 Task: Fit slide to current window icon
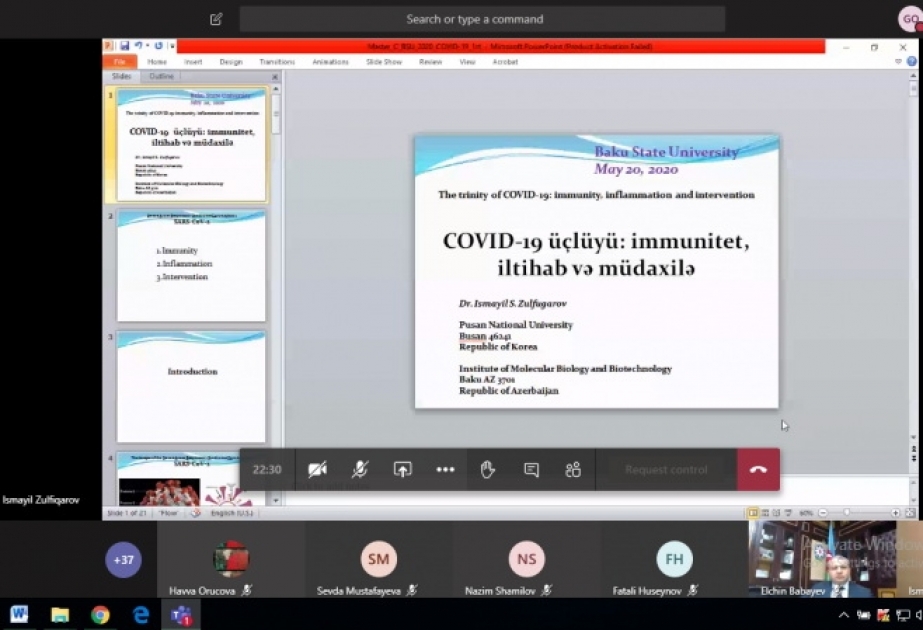910,513
